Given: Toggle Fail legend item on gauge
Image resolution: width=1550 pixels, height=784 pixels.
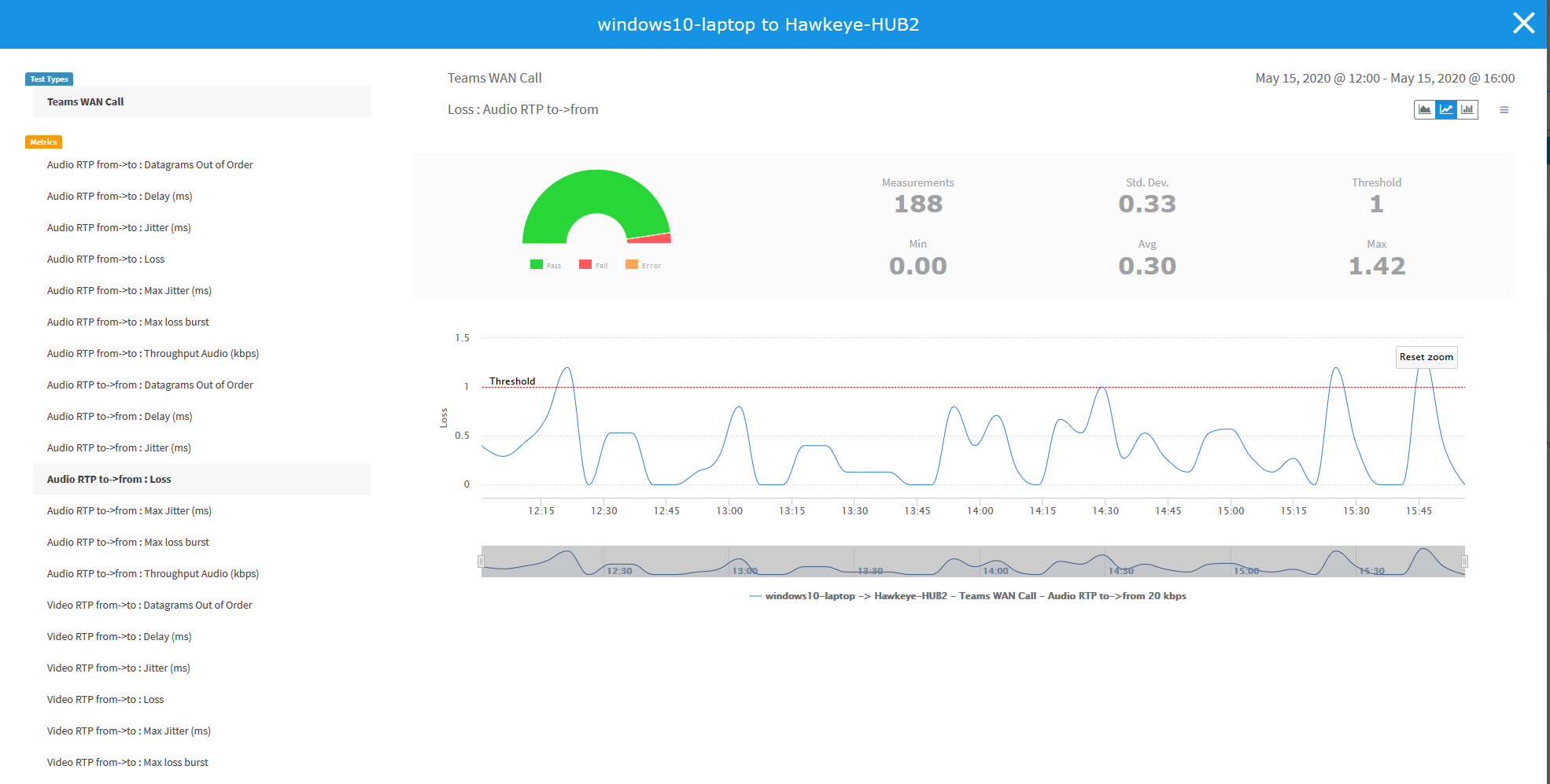Looking at the screenshot, I should (593, 265).
